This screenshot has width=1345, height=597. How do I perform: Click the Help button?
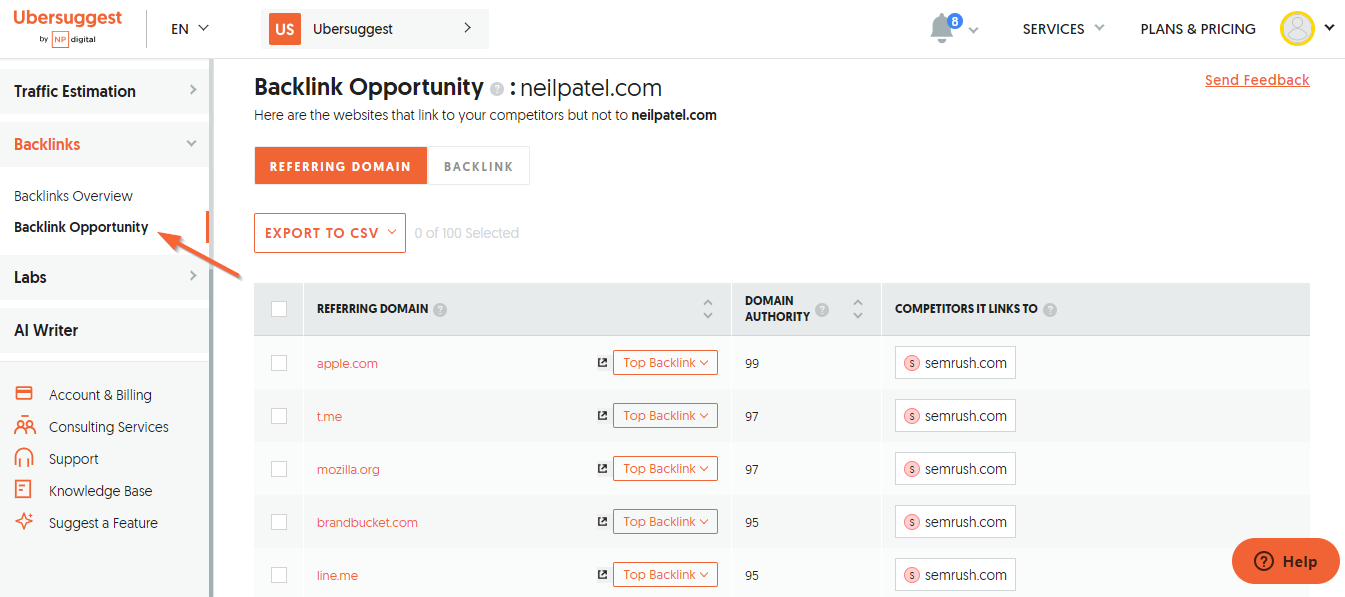1285,561
